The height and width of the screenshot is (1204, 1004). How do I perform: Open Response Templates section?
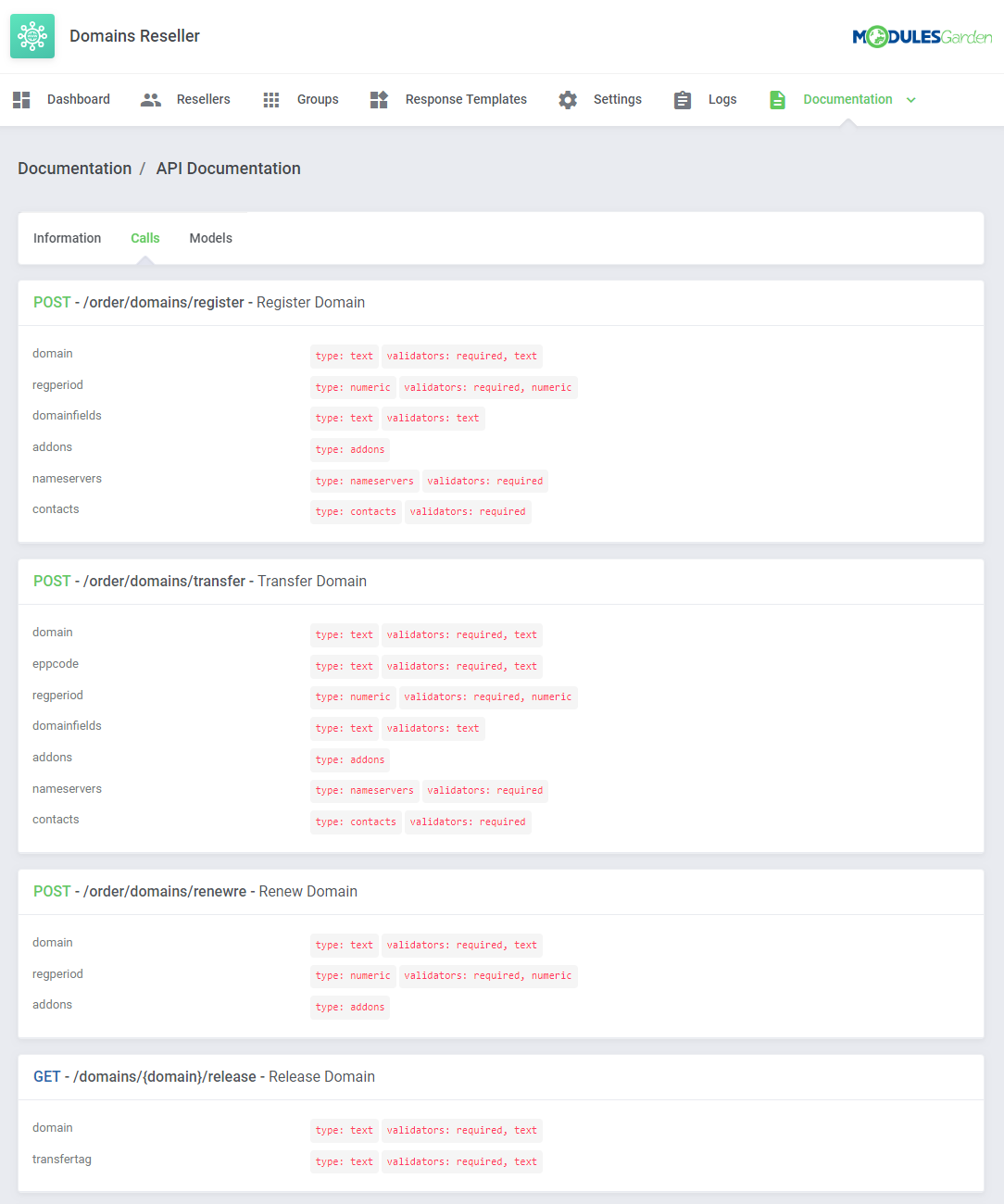(x=466, y=99)
